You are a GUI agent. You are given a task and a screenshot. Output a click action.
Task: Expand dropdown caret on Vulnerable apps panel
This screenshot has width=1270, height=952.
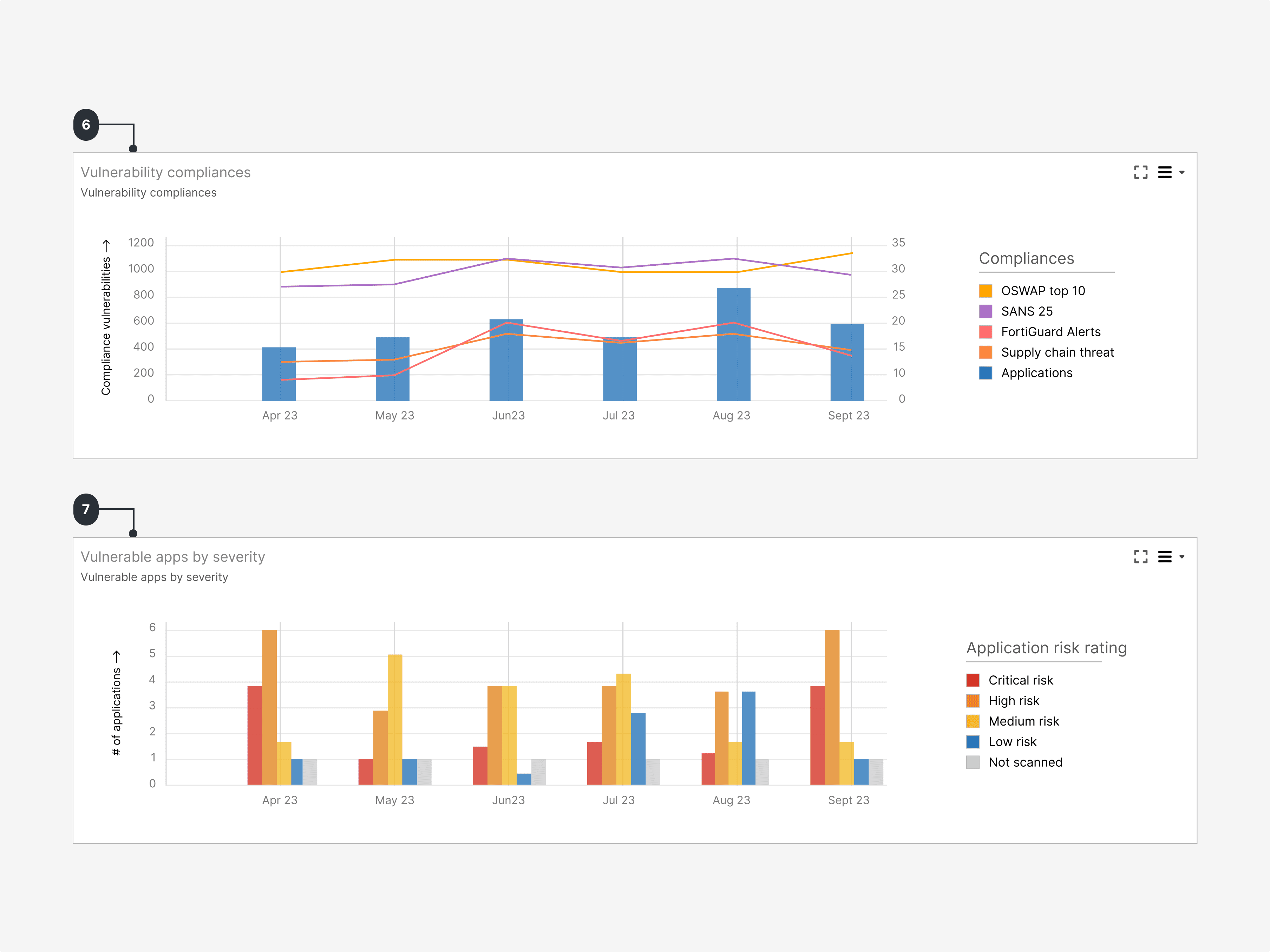coord(1181,557)
